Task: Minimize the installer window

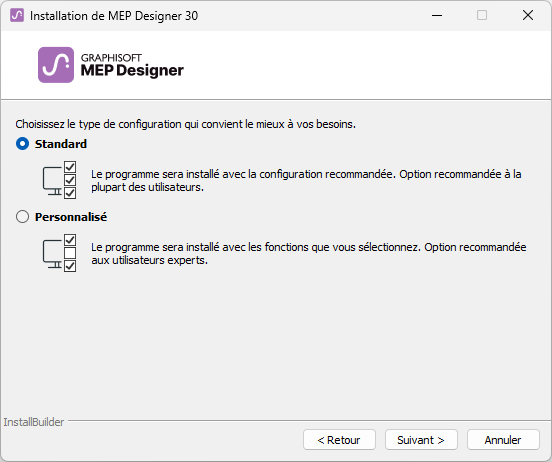Action: pos(437,15)
